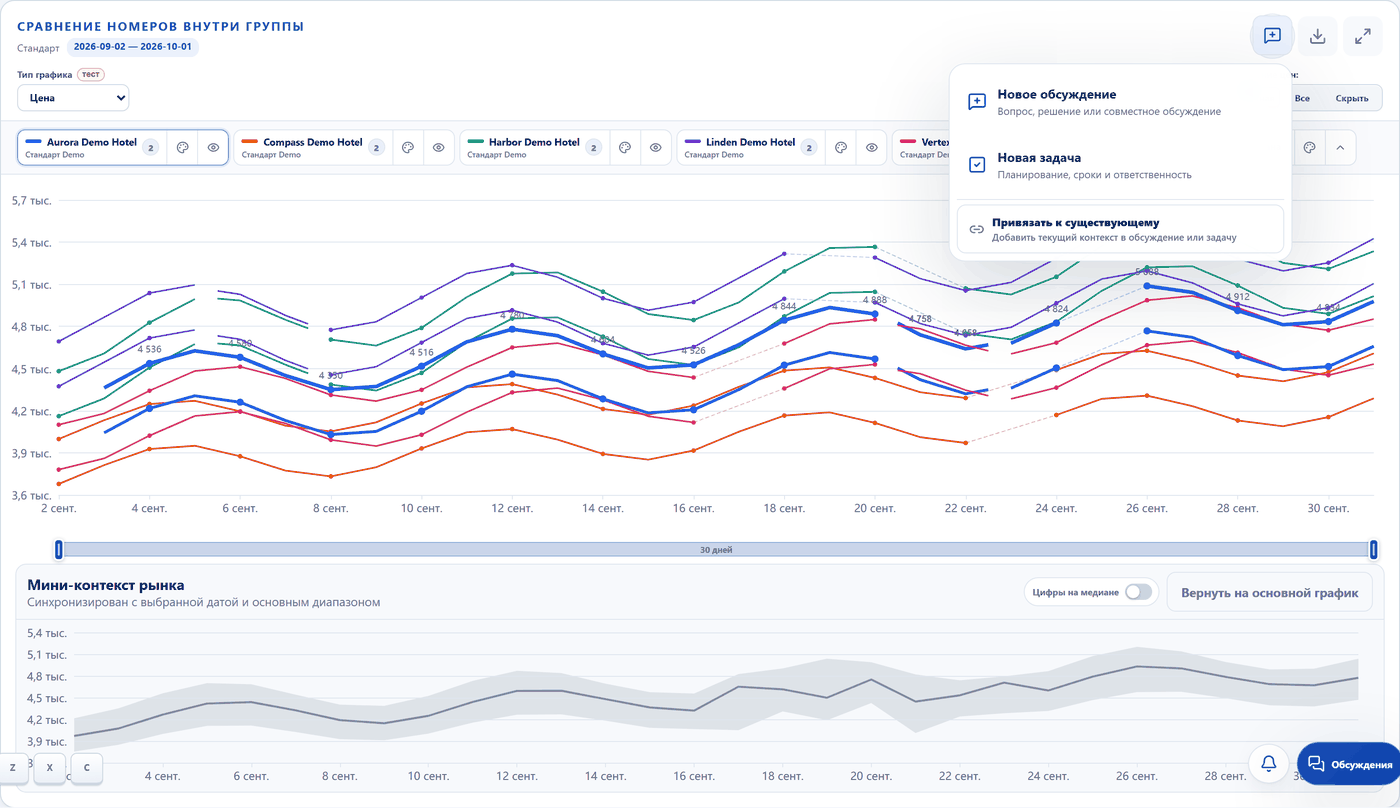Open color palette for Harbor Demo Hotel
Image resolution: width=1400 pixels, height=808 pixels.
click(x=625, y=148)
